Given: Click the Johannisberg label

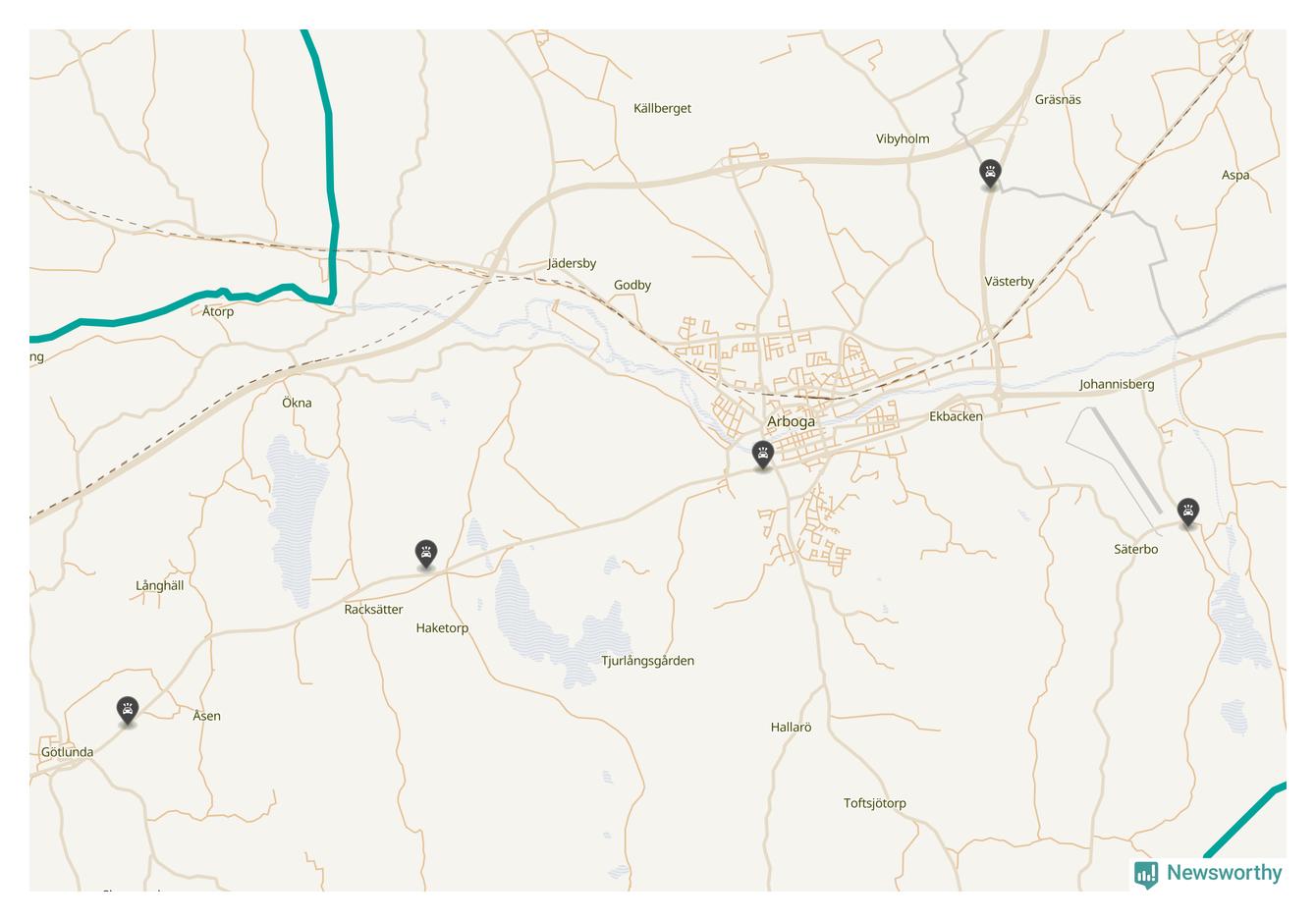Looking at the screenshot, I should point(1117,384).
